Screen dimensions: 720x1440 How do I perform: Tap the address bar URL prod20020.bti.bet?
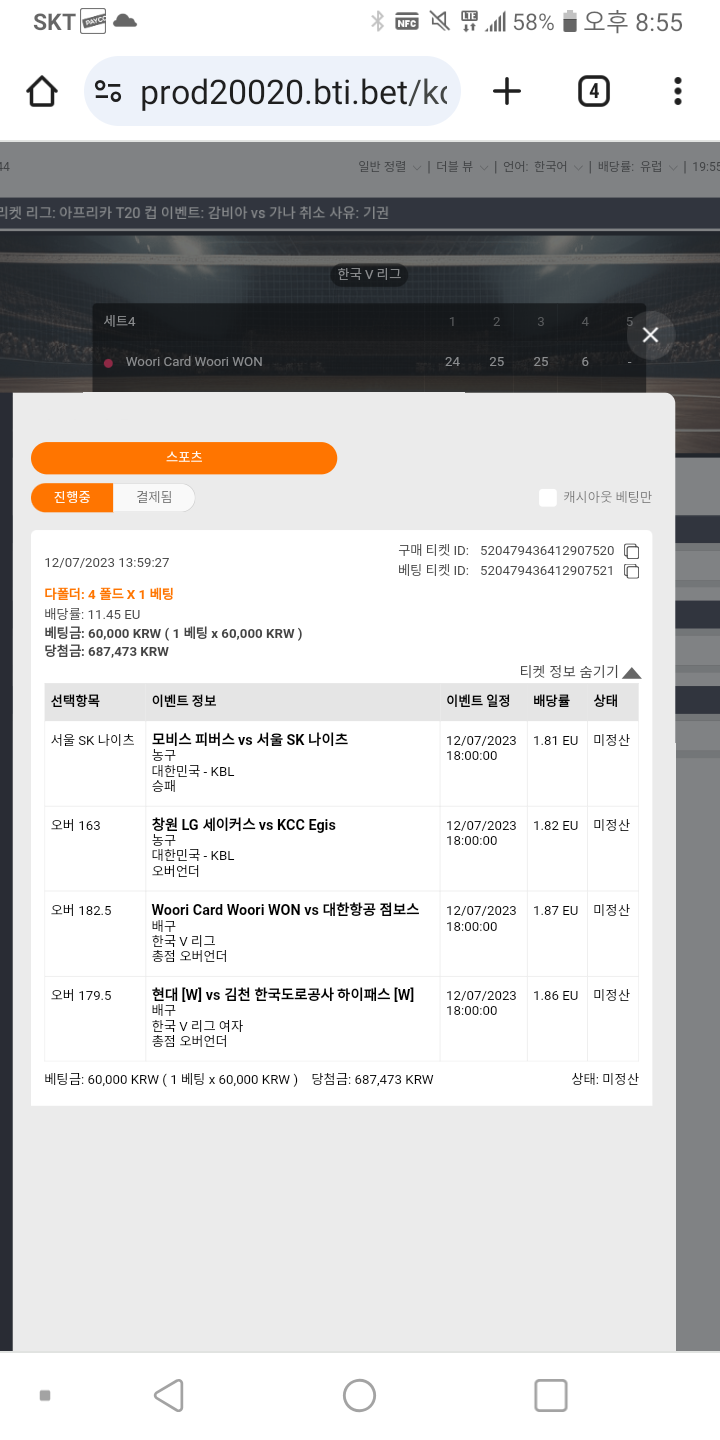click(293, 92)
